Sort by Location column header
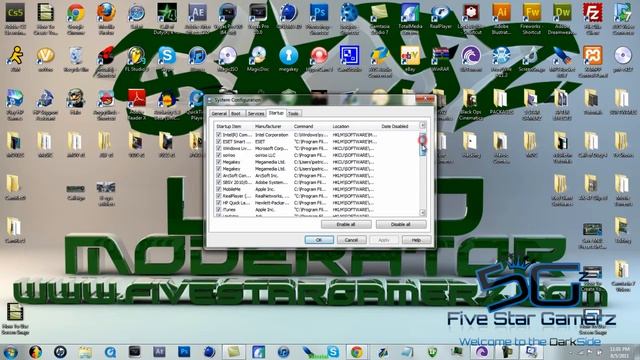Screen dimensions: 640x360 pos(355,126)
